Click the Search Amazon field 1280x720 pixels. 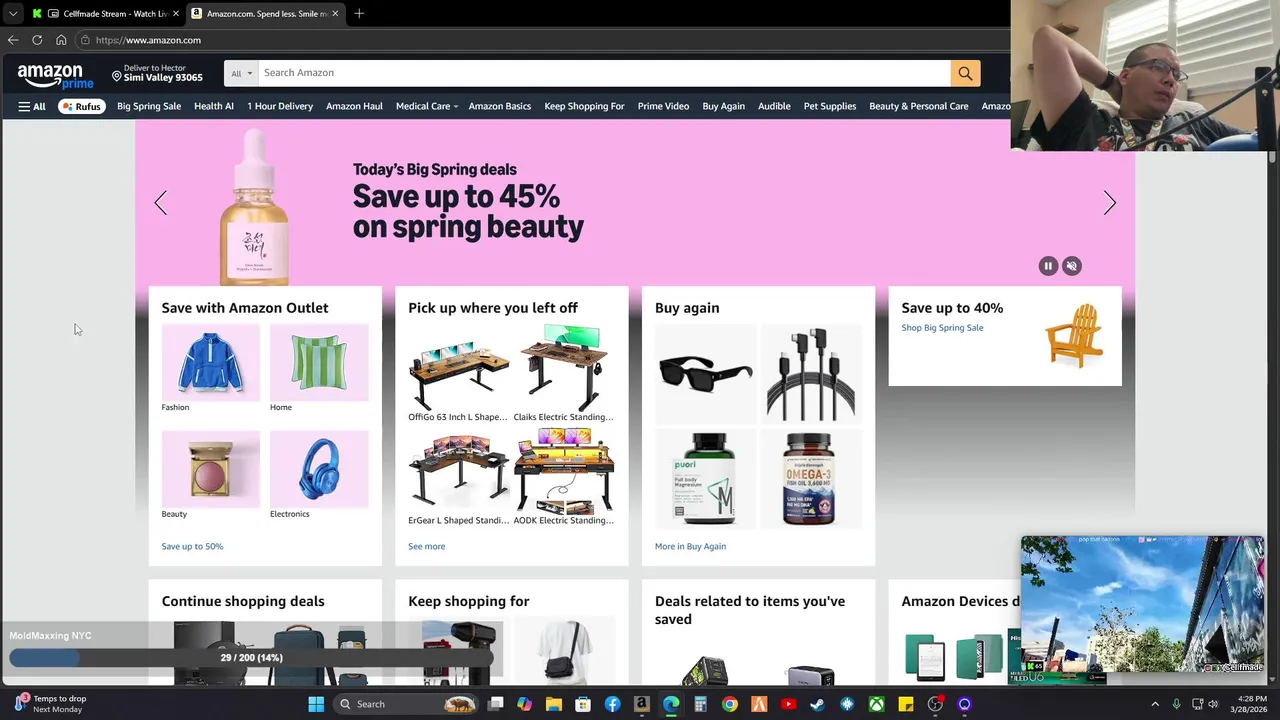(x=604, y=73)
